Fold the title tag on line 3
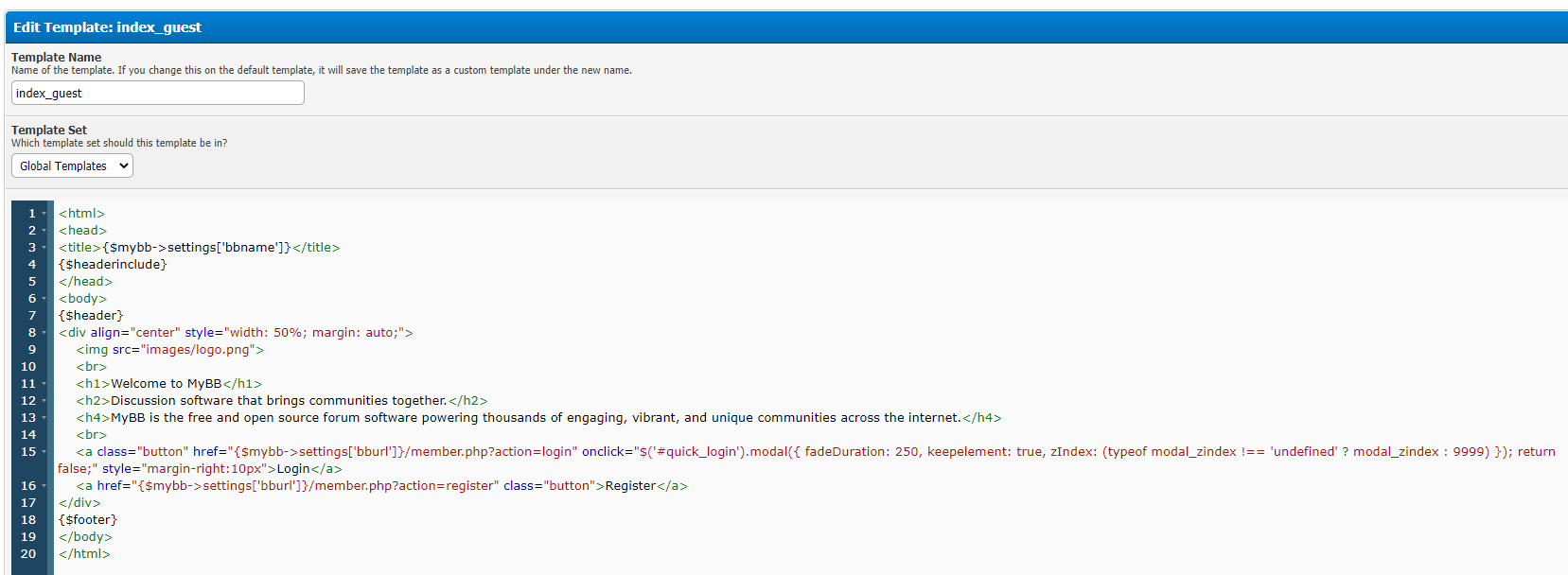1568x575 pixels. pyautogui.click(x=44, y=248)
